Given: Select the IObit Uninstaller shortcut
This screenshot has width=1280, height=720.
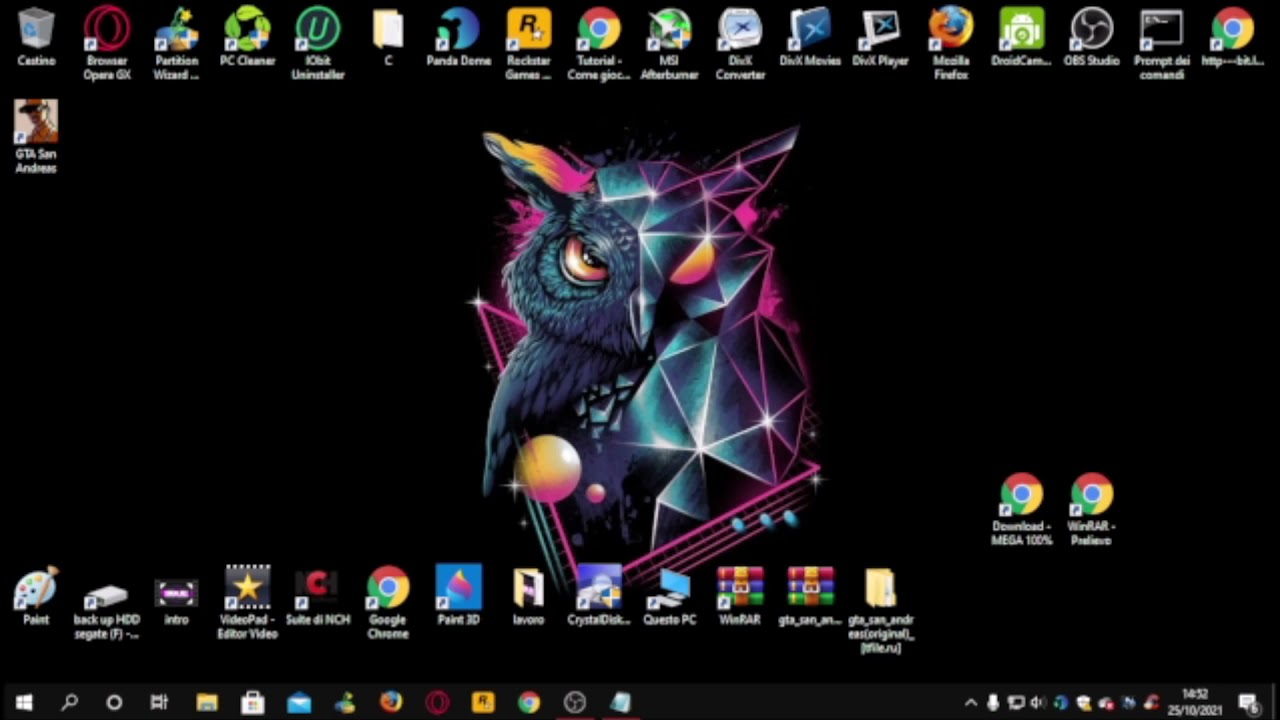Looking at the screenshot, I should coord(318,42).
